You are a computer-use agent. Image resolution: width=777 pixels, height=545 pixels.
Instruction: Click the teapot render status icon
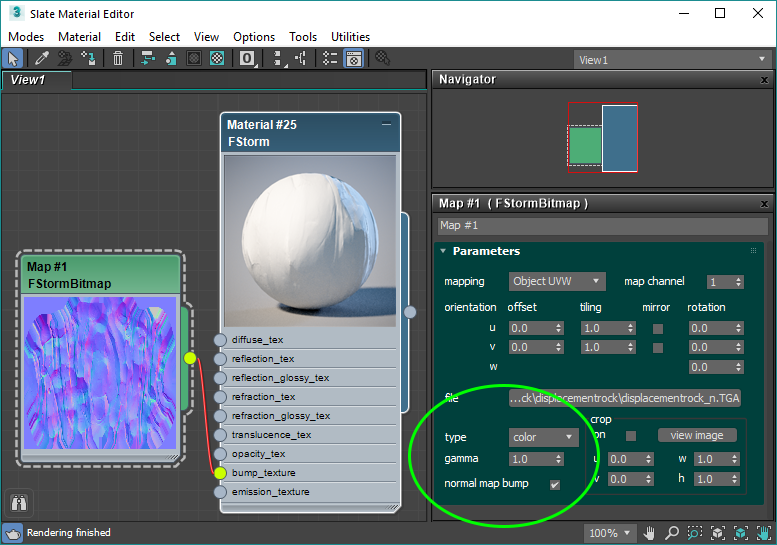point(12,533)
